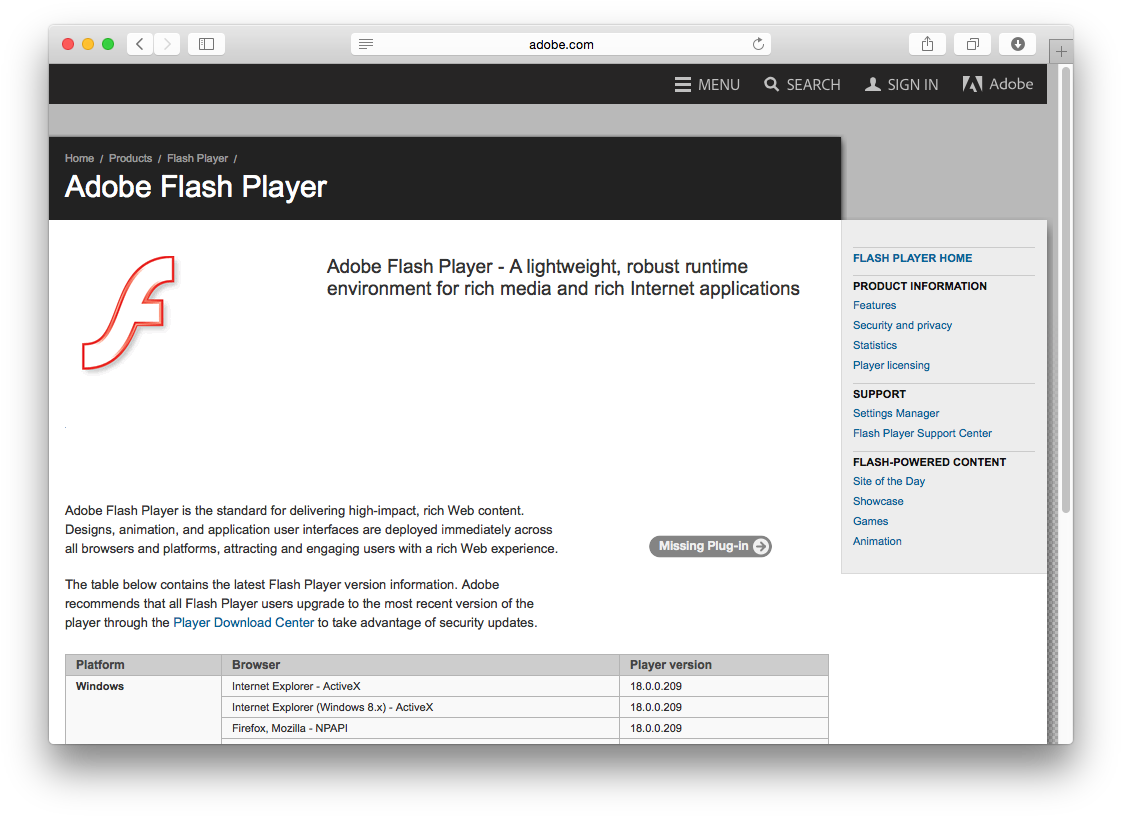The height and width of the screenshot is (816, 1121).
Task: Minimize the Safari window with yellow button
Action: tap(88, 44)
